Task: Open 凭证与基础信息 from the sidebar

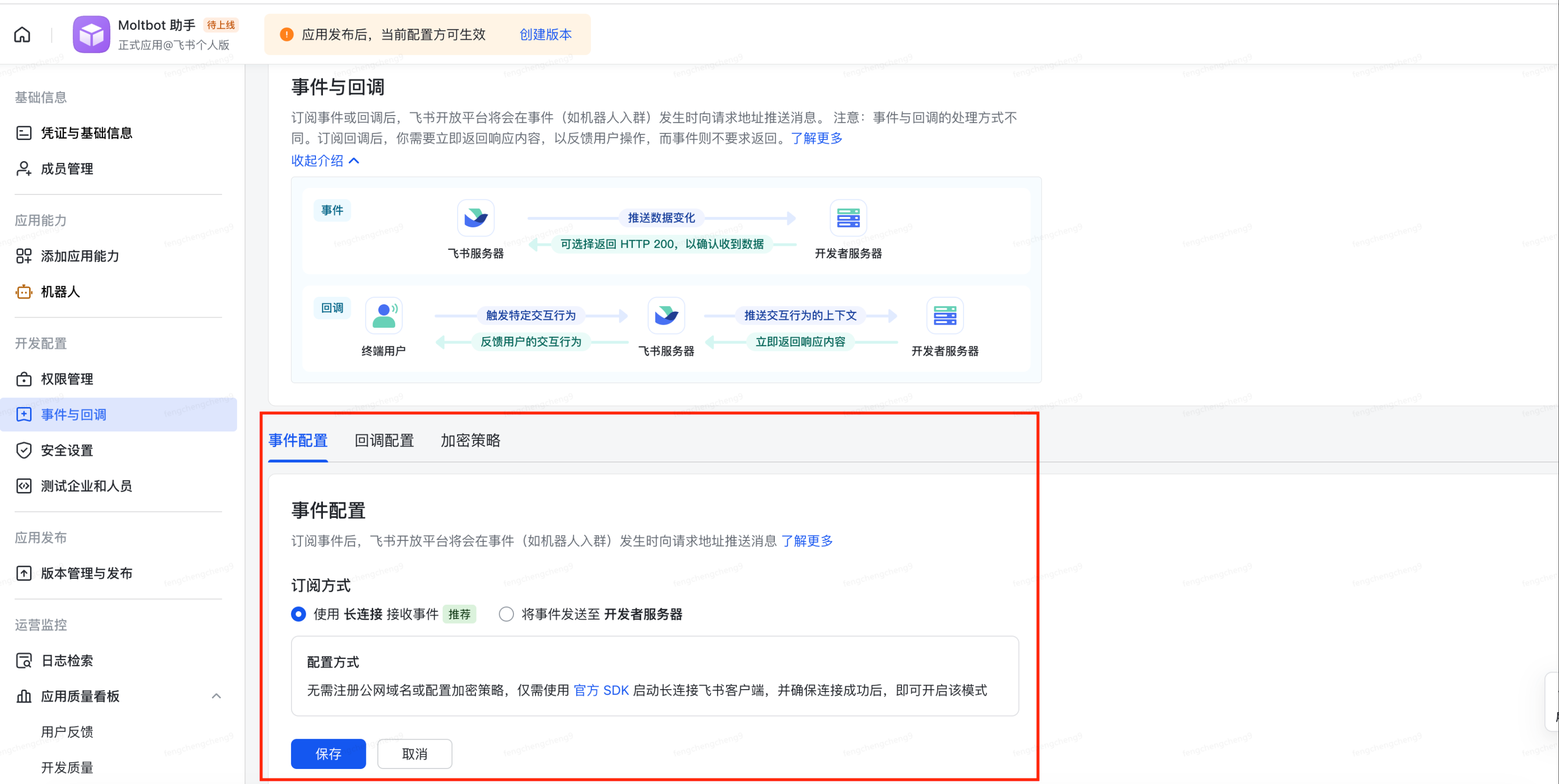Action: pos(86,133)
